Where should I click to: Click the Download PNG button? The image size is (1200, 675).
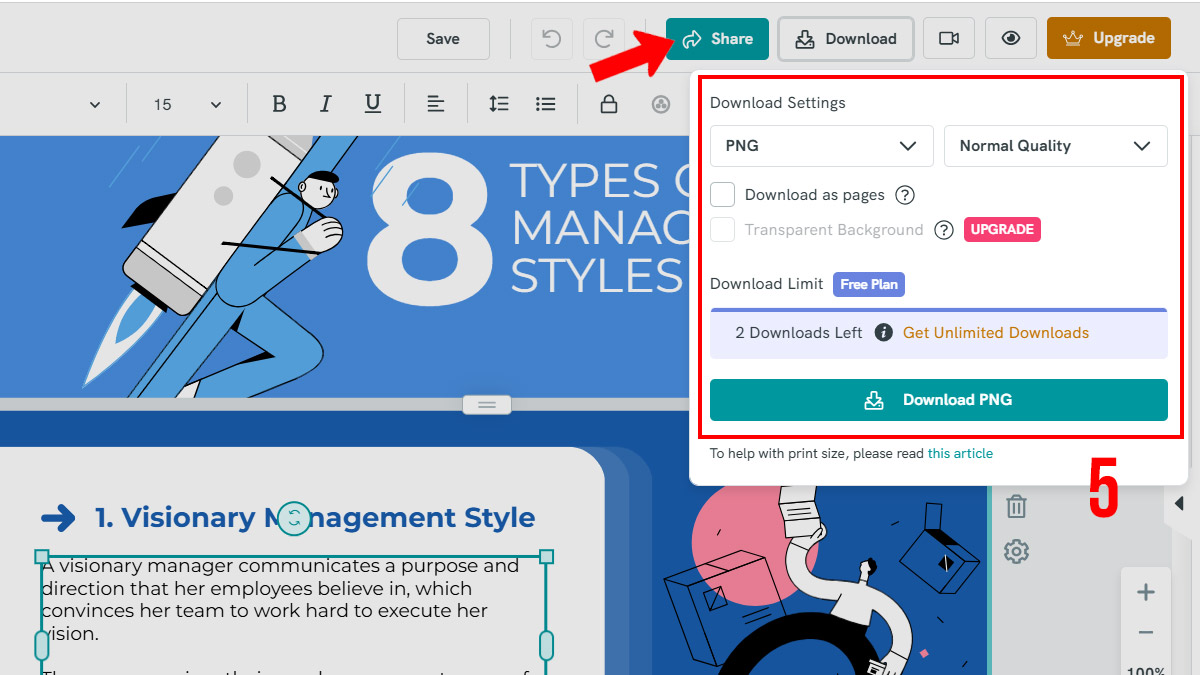[939, 400]
